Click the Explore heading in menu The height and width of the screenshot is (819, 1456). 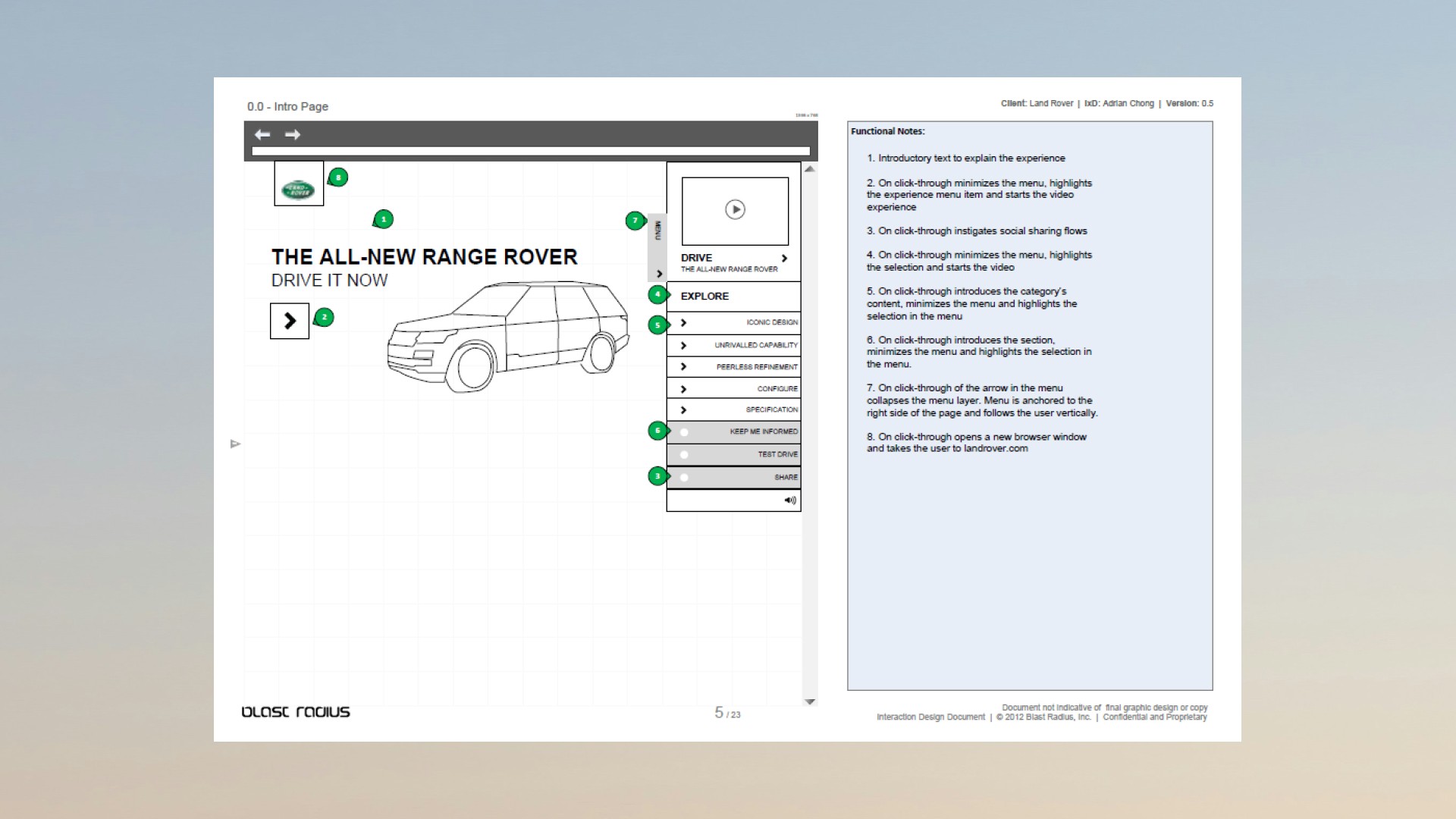click(704, 297)
